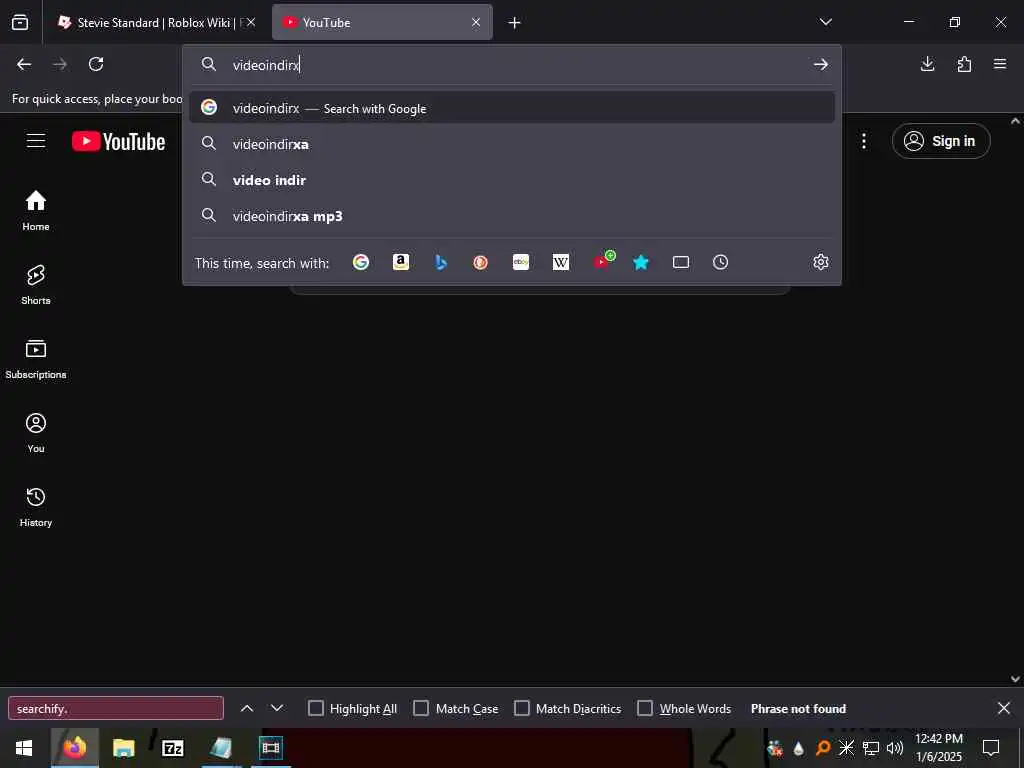Screen dimensions: 1024x768
Task: Open the list all tabs dropdown
Action: point(825,22)
